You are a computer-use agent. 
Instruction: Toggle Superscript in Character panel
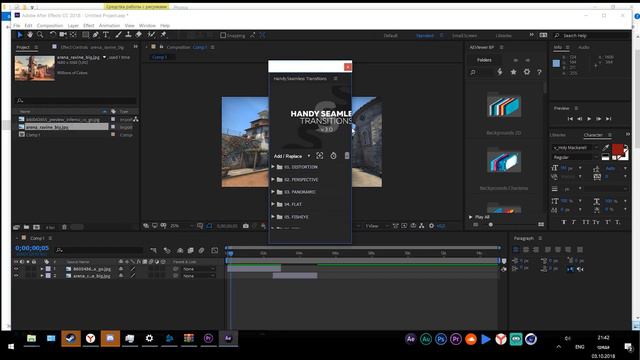pyautogui.click(x=607, y=222)
